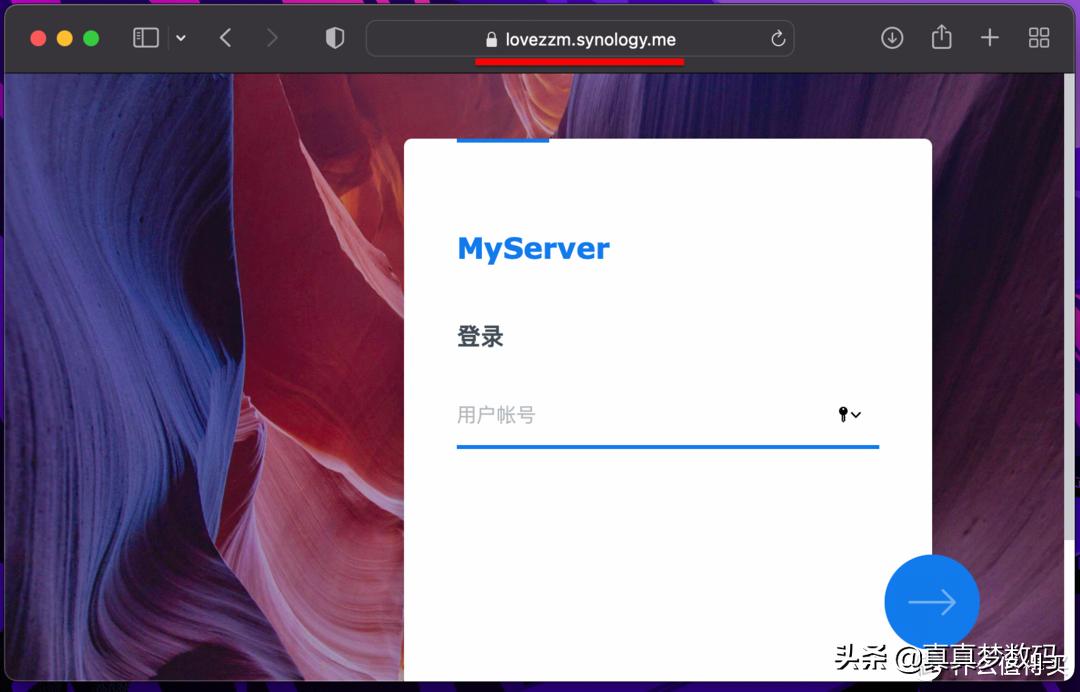Open the Share menu
The image size is (1080, 692).
tap(941, 36)
